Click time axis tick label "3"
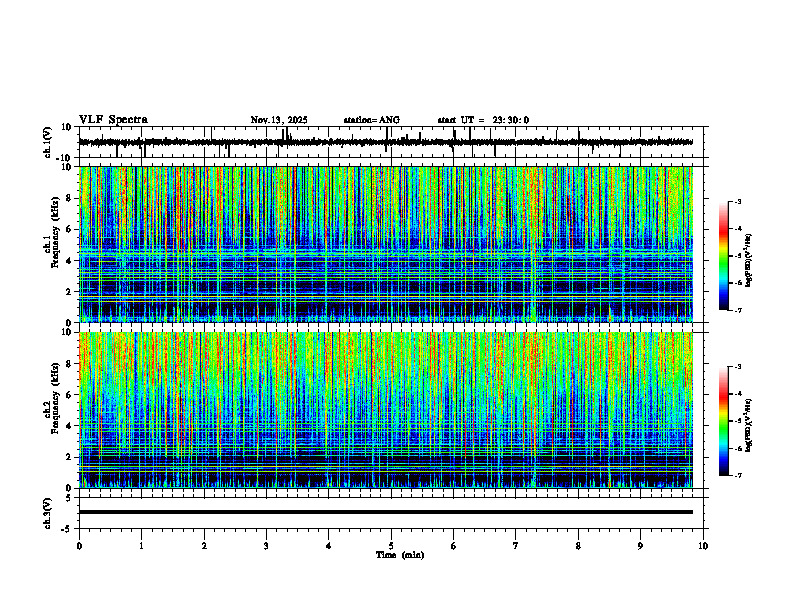 266,546
